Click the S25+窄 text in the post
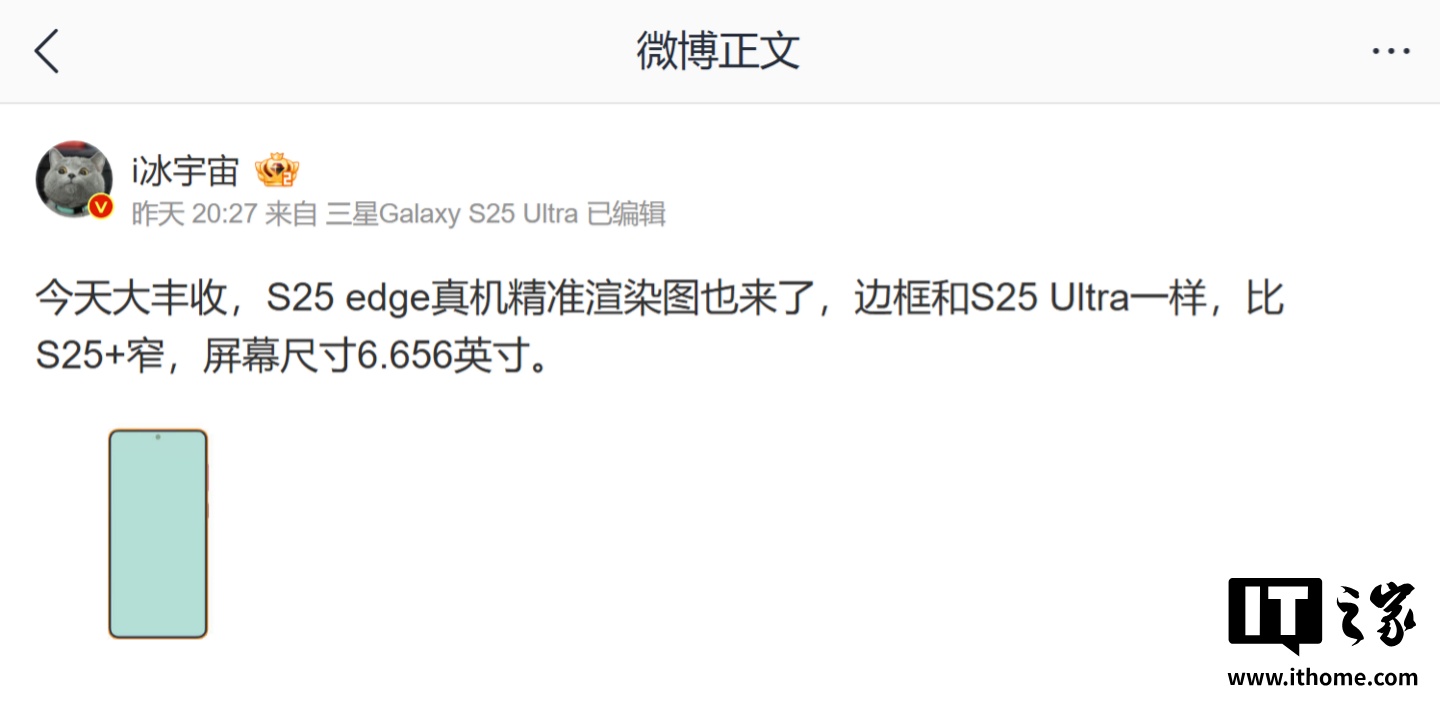The image size is (1440, 705). [x=99, y=356]
